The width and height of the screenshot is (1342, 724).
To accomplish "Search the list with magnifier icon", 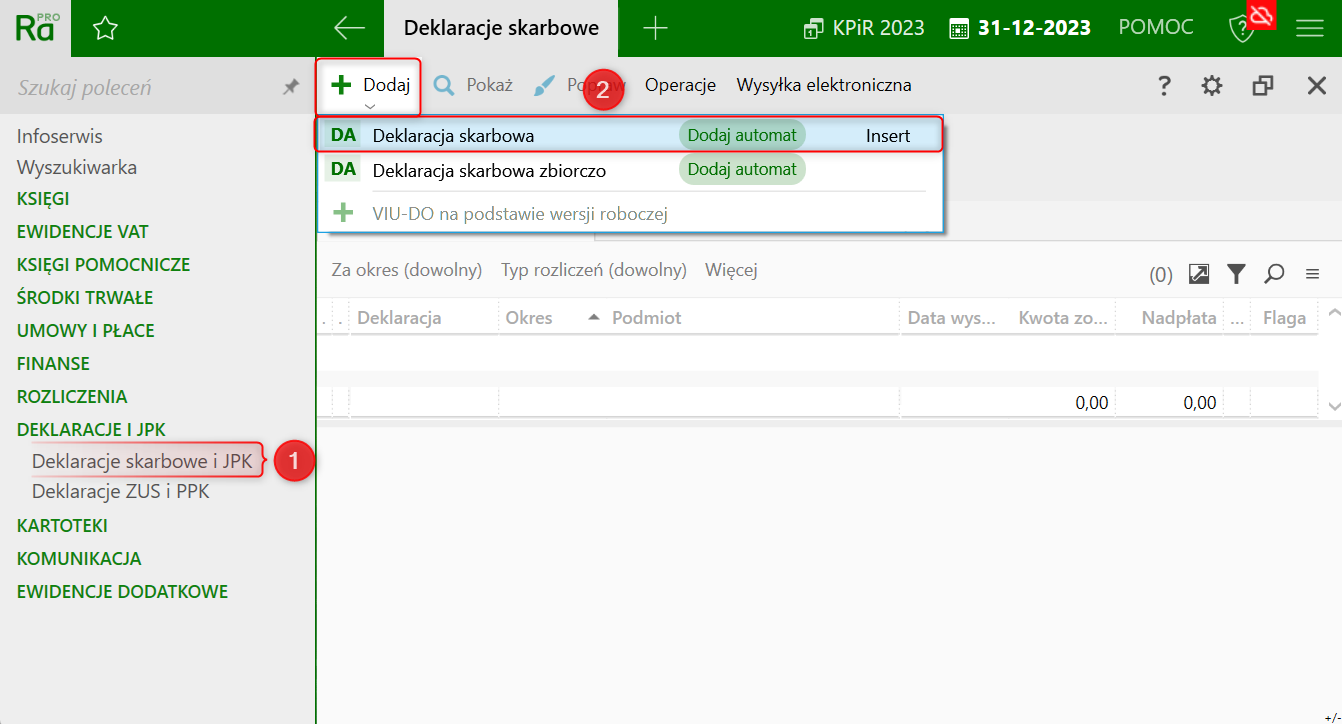I will 1274,273.
